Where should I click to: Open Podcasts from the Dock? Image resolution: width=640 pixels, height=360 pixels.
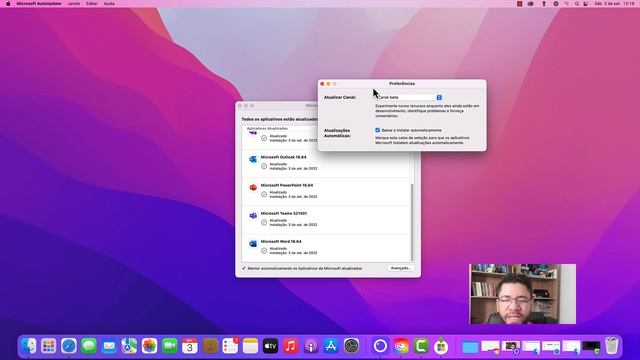[311, 346]
